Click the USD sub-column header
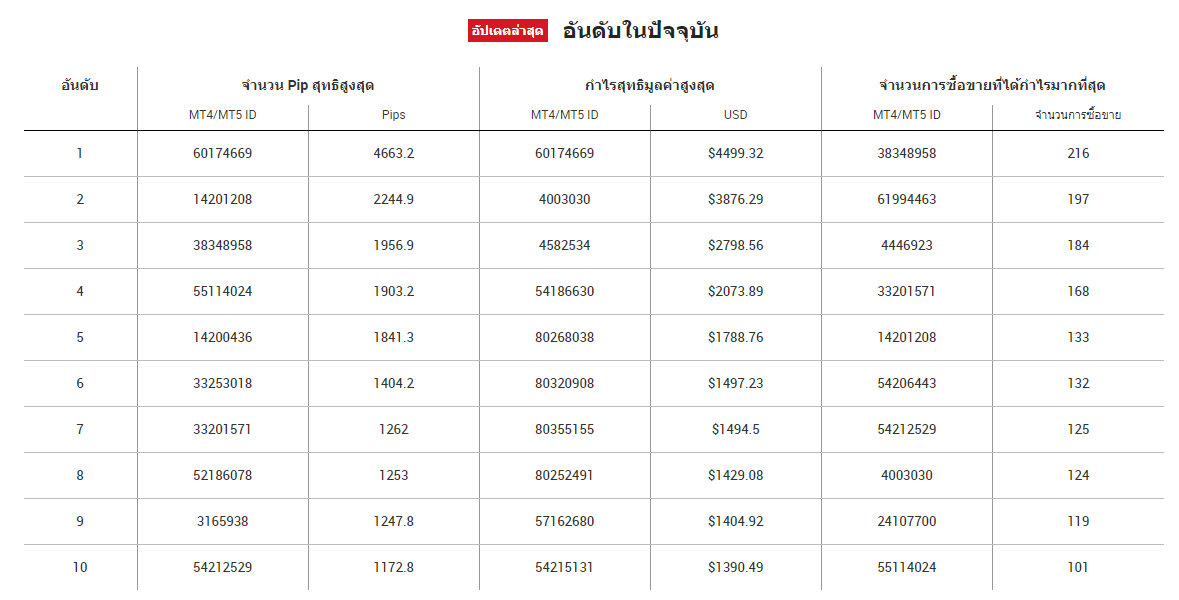The image size is (1179, 600). pyautogui.click(x=735, y=115)
